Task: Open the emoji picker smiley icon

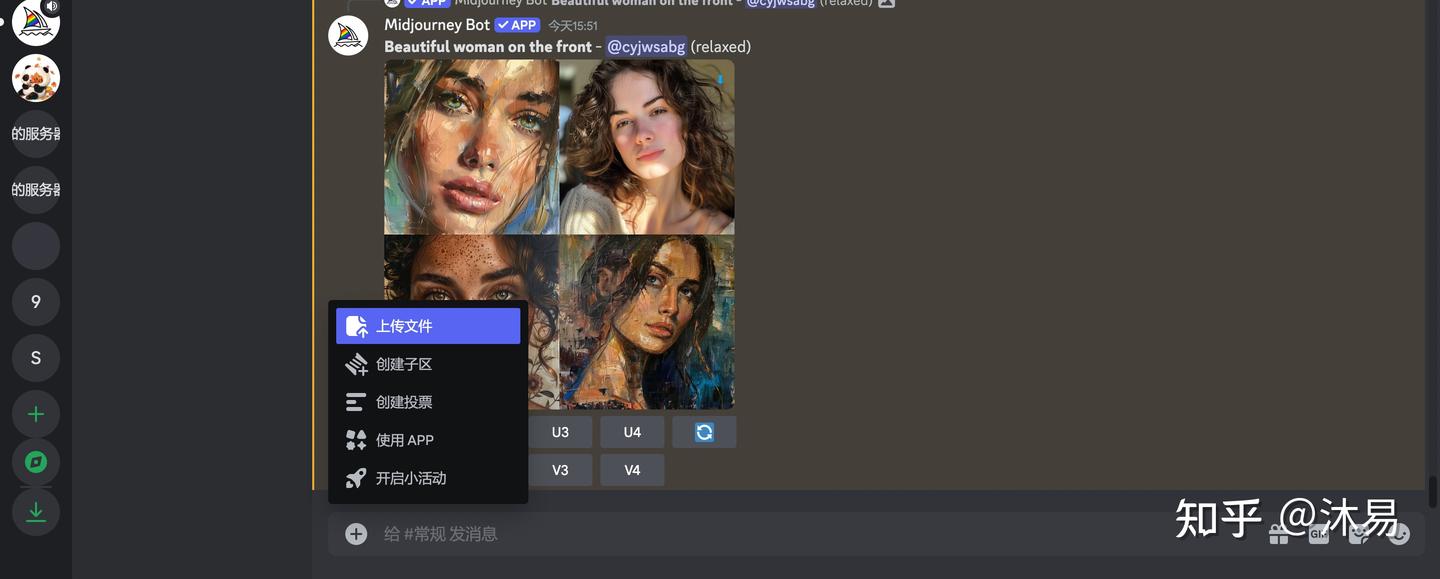Action: point(1399,534)
